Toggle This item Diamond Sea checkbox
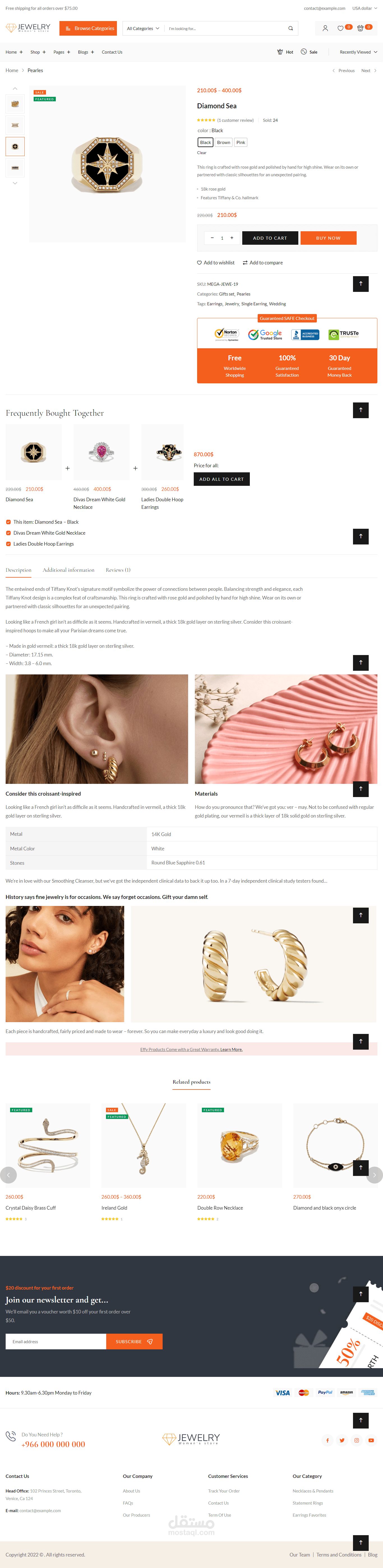The width and height of the screenshot is (383, 1568). point(8,522)
